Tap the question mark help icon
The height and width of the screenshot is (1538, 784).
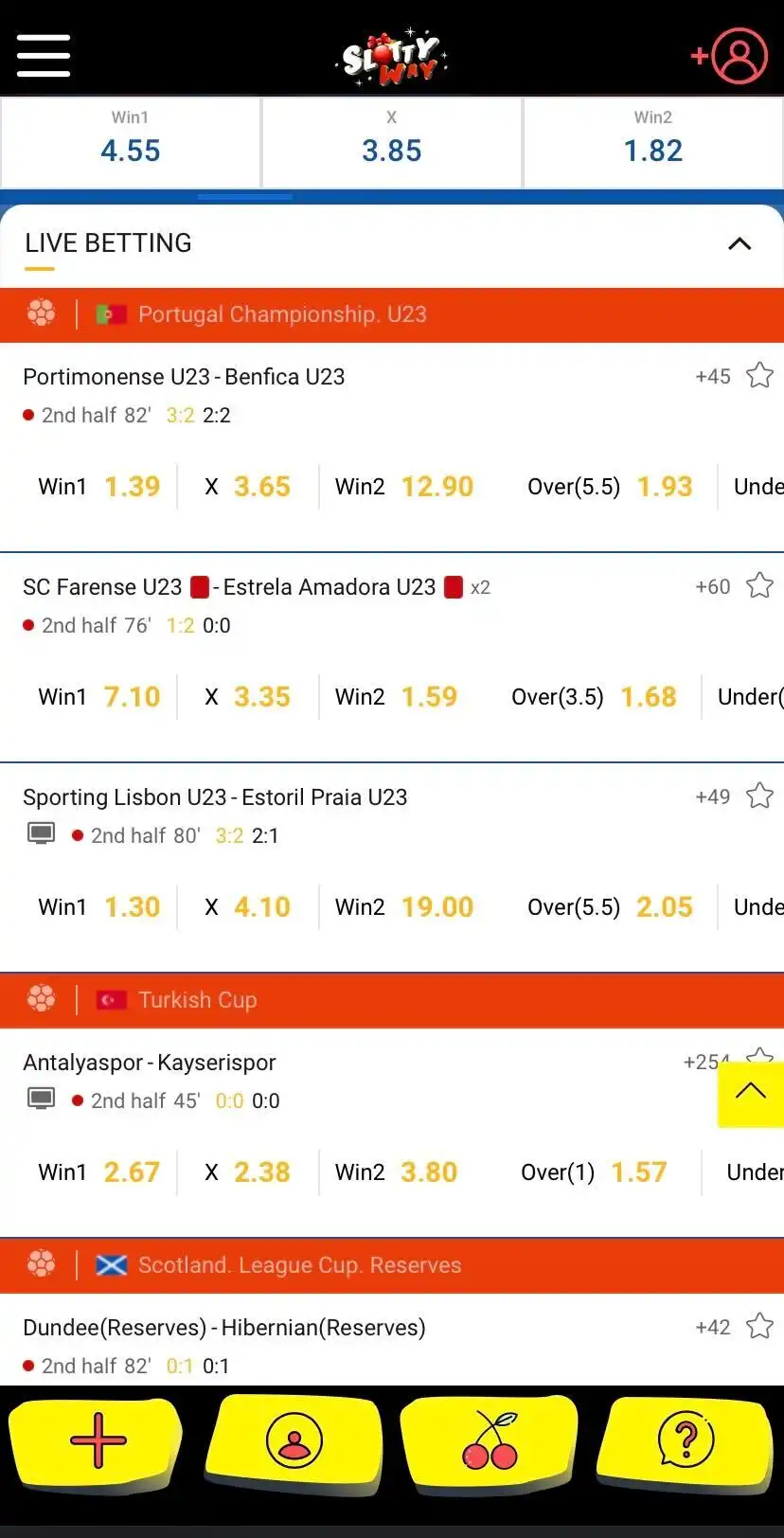pos(686,1440)
